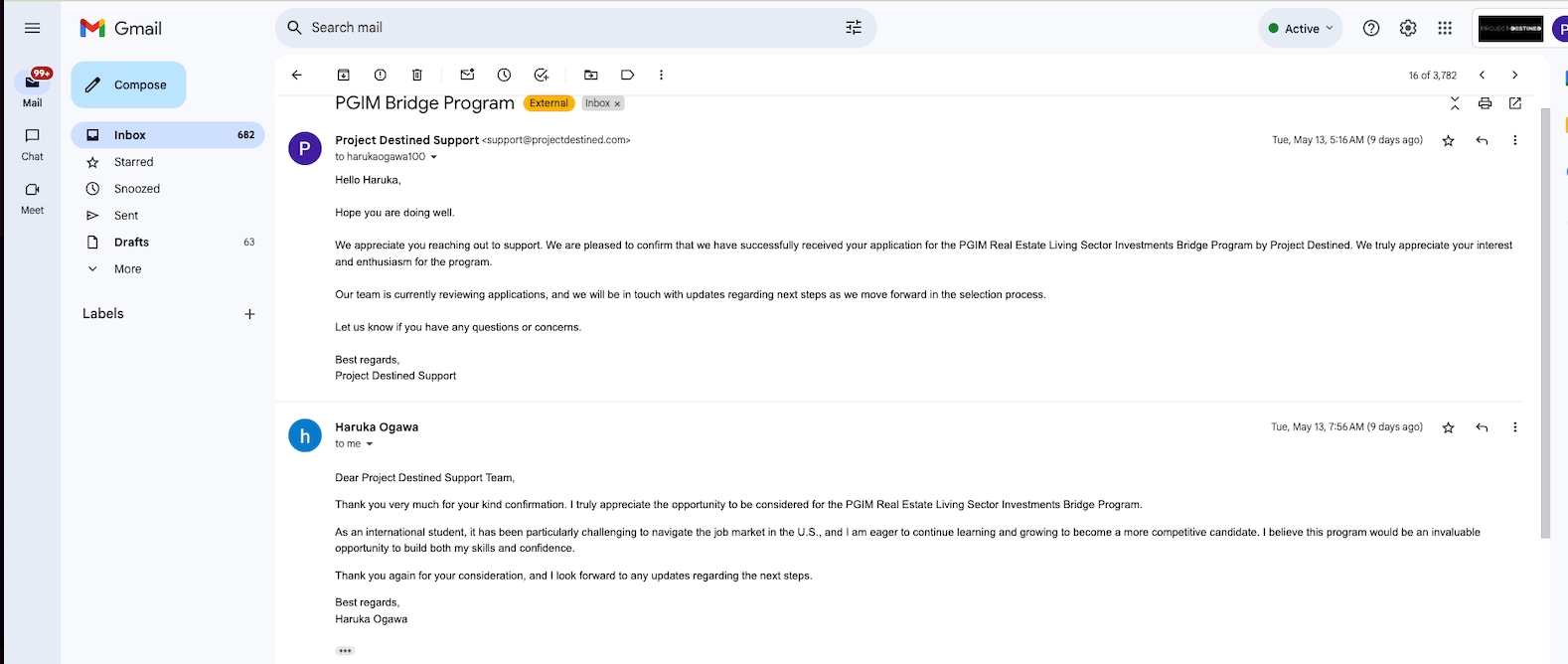Add conversation to Tasks

click(542, 75)
